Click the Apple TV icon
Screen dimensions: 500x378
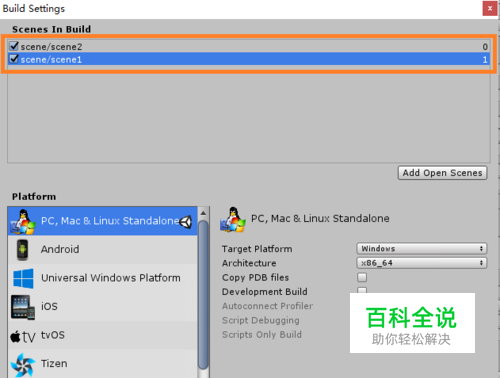[23, 336]
